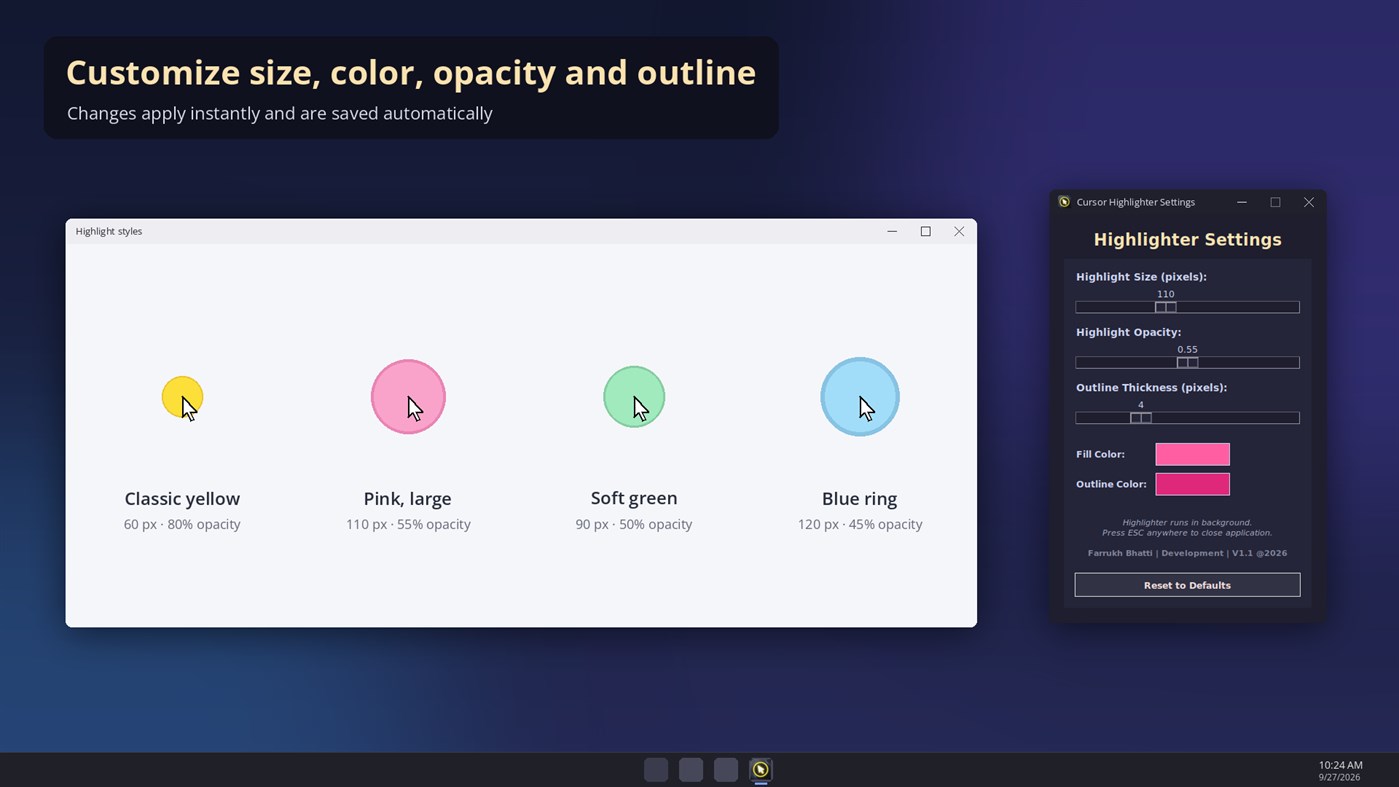Click the "Farrukh Bhatti | Development" credit line
Viewport: 1399px width, 787px height.
tap(1187, 553)
